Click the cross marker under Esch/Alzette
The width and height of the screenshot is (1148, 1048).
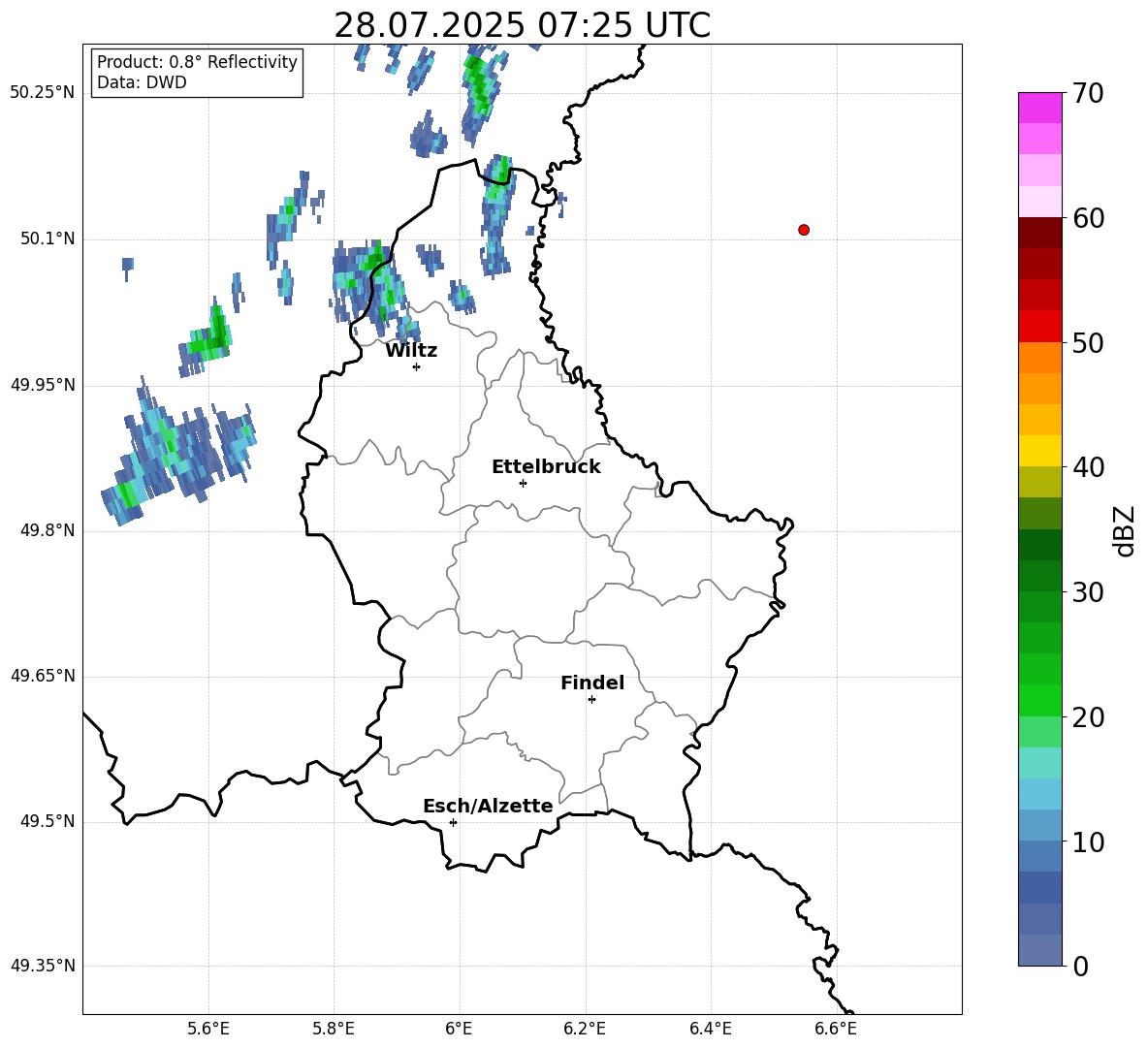[x=453, y=822]
